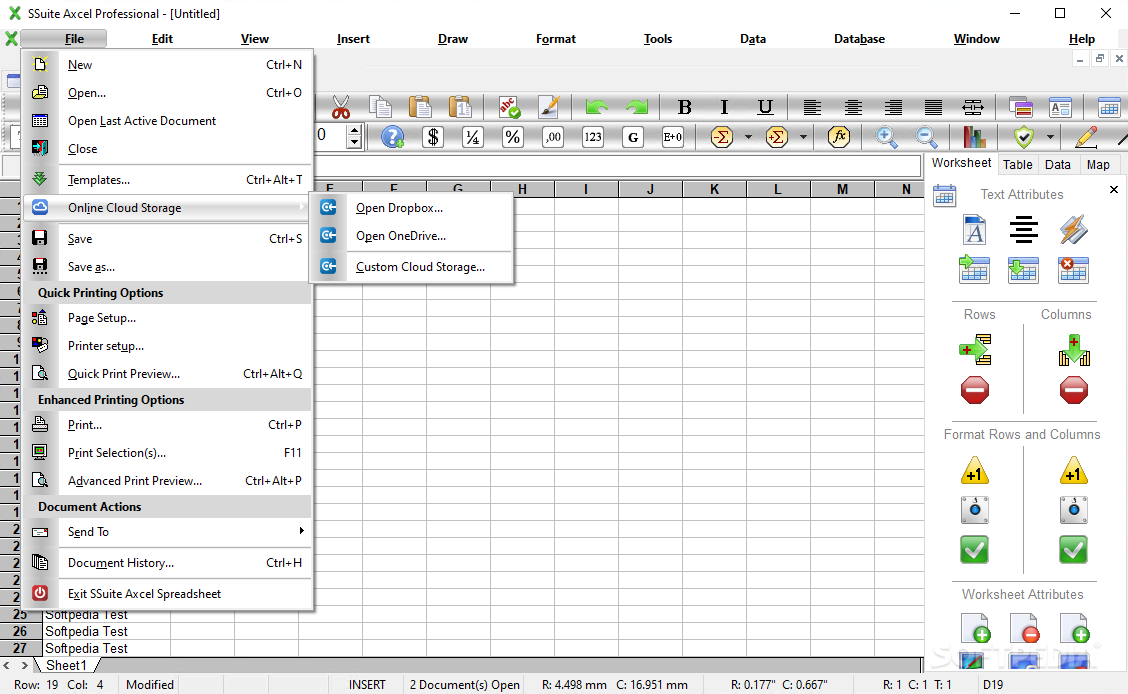Apply G general number format

point(633,137)
